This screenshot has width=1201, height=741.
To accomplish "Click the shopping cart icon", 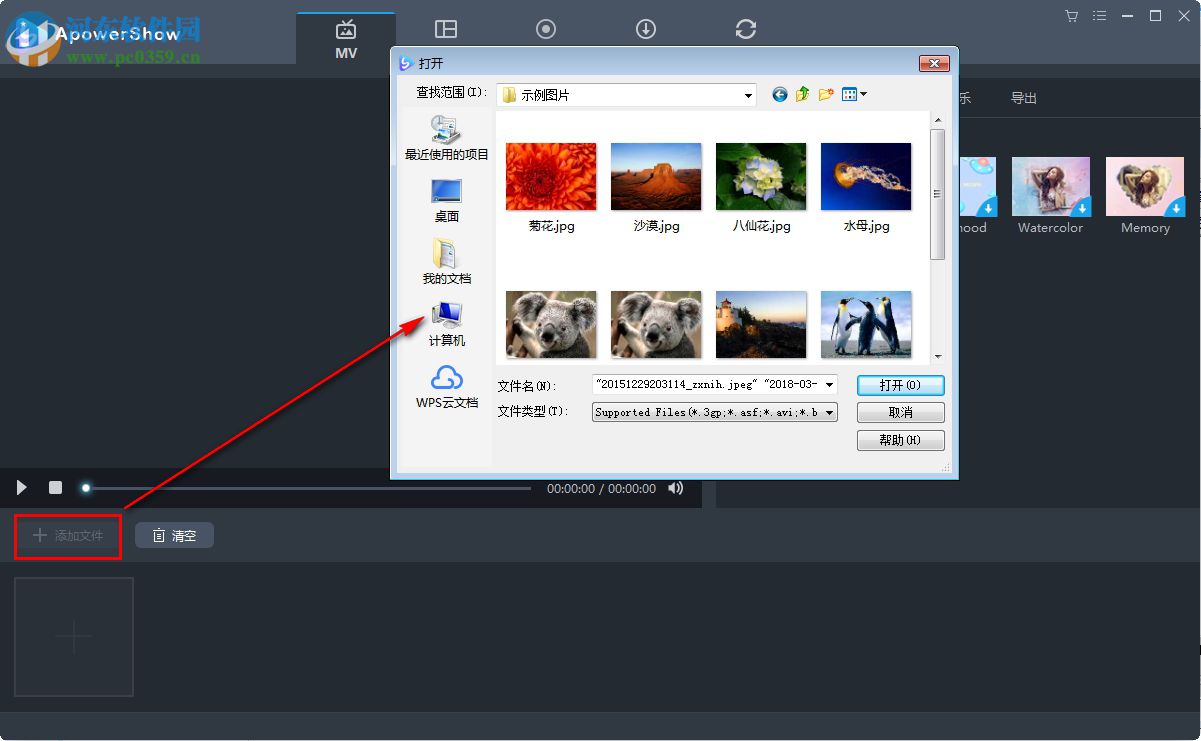I will [1071, 16].
